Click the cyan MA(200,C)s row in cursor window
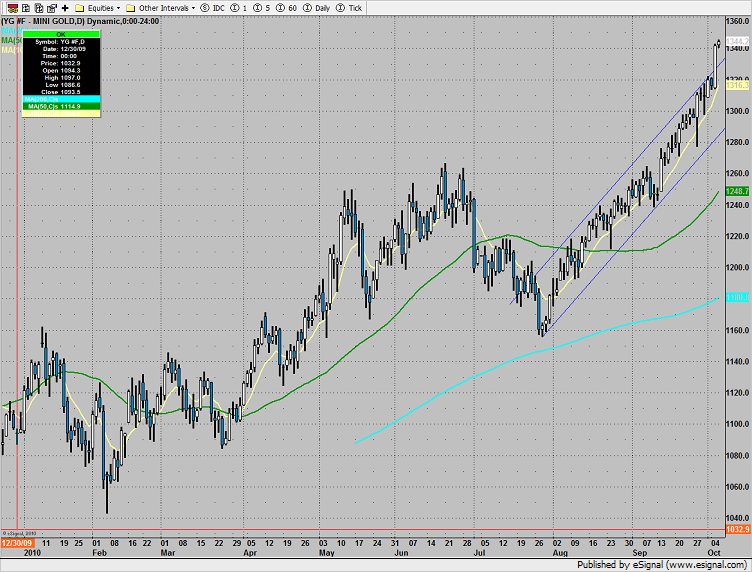The height and width of the screenshot is (572, 752). [61, 99]
